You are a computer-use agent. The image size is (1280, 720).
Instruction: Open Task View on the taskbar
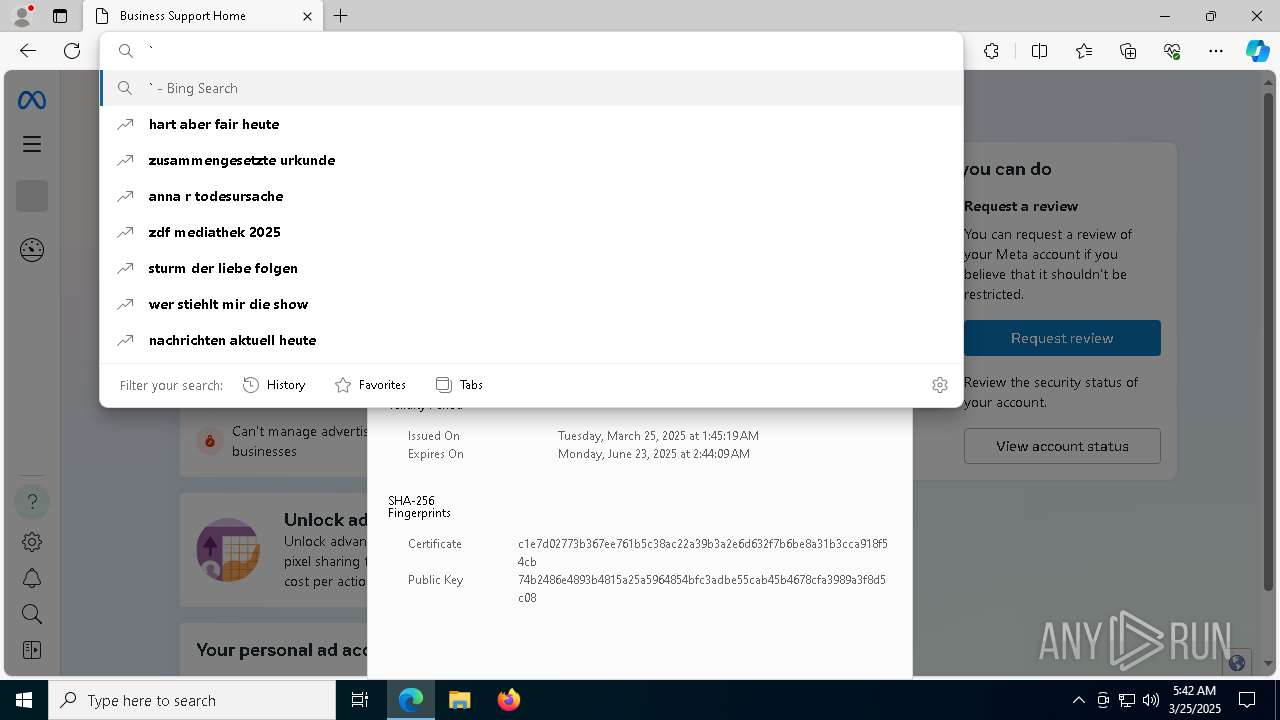(360, 700)
